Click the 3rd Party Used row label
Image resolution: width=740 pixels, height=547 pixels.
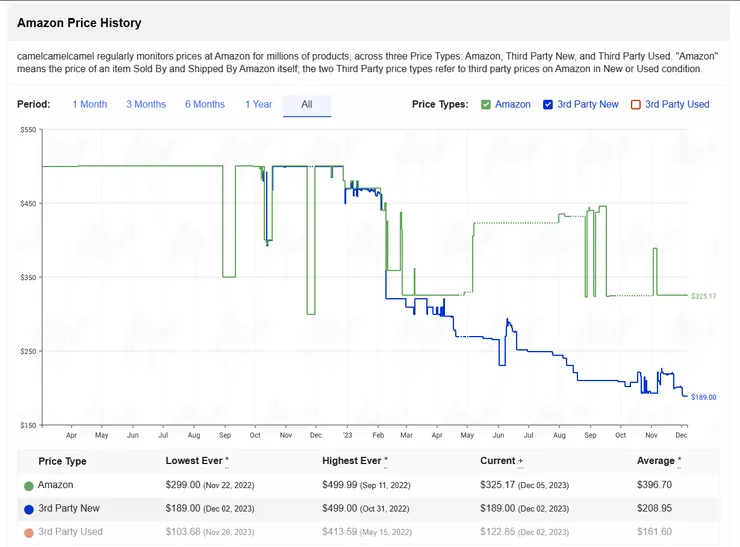(70, 532)
